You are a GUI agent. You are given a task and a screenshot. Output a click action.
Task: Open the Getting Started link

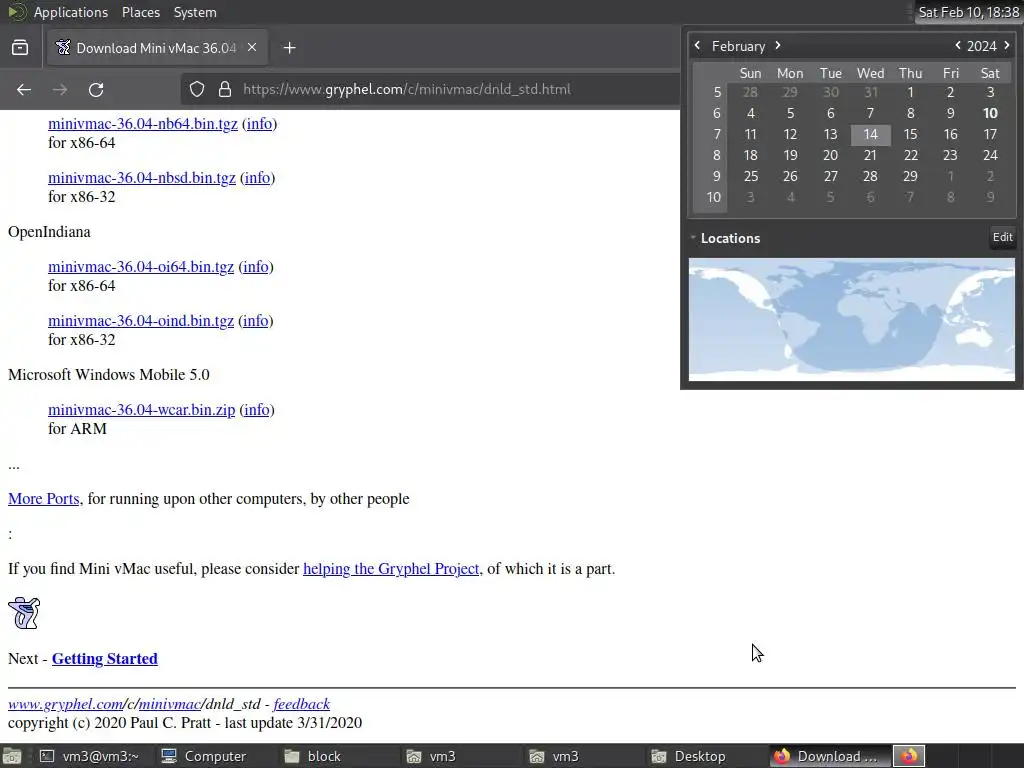point(104,658)
